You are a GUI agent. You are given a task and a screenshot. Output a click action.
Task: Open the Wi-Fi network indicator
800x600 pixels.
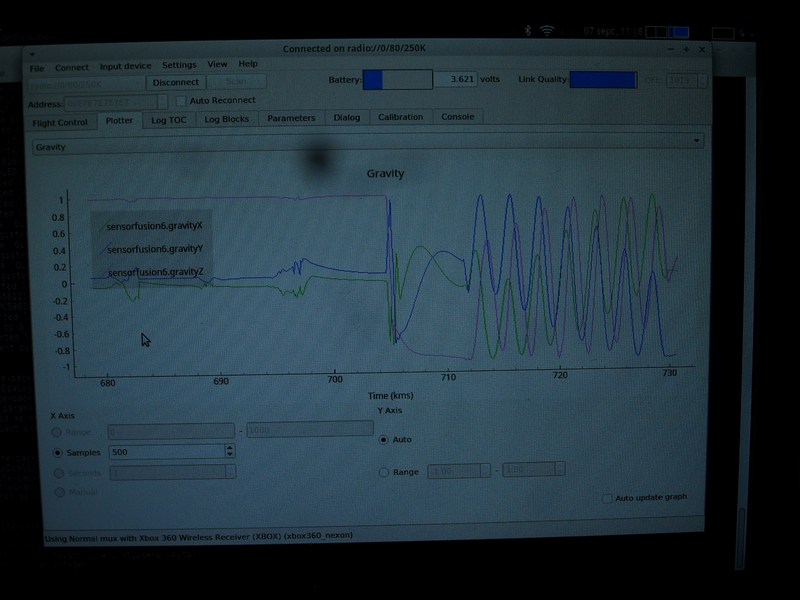(x=547, y=31)
